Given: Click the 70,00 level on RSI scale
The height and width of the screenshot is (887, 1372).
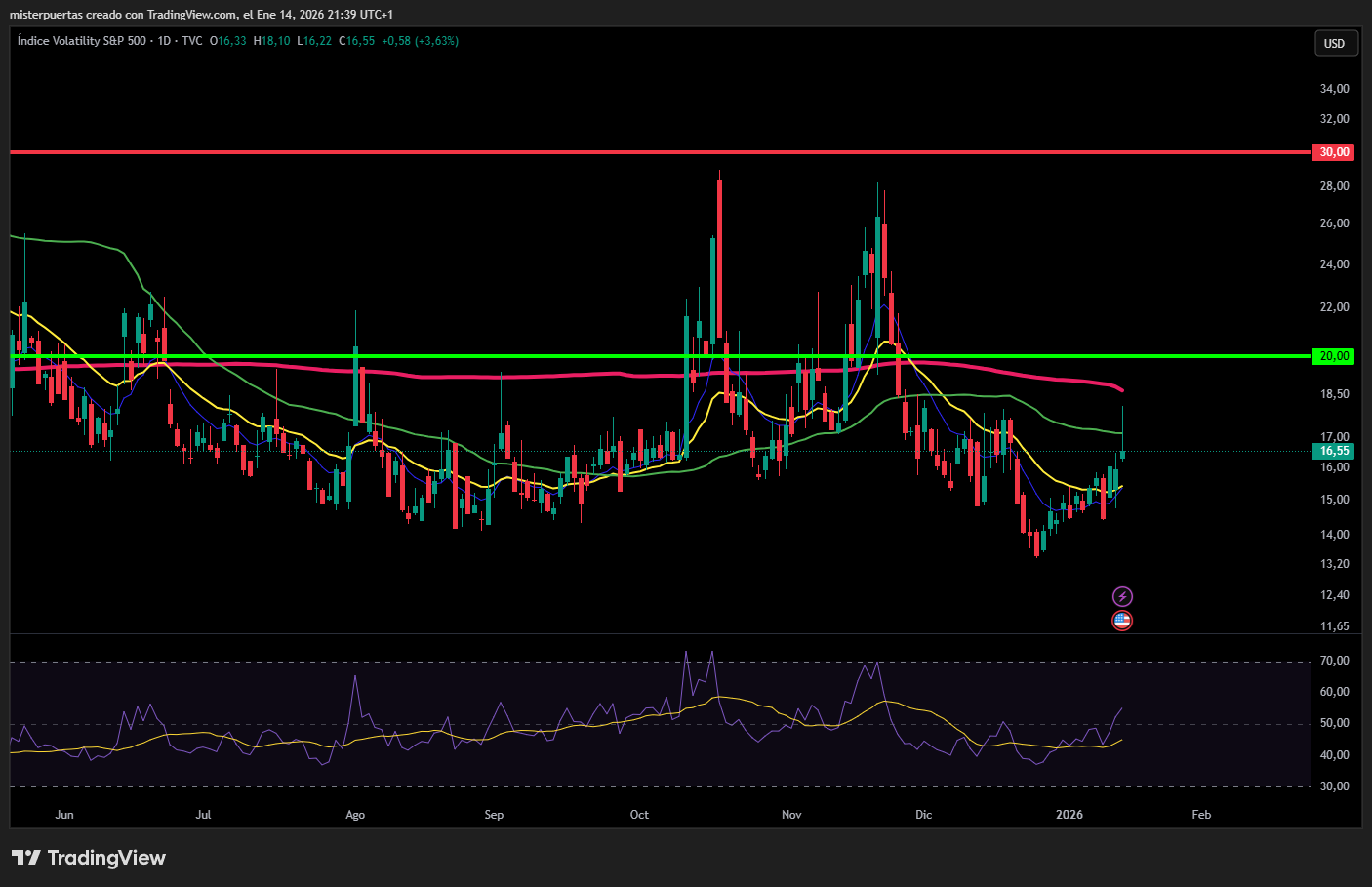Looking at the screenshot, I should click(x=1334, y=661).
